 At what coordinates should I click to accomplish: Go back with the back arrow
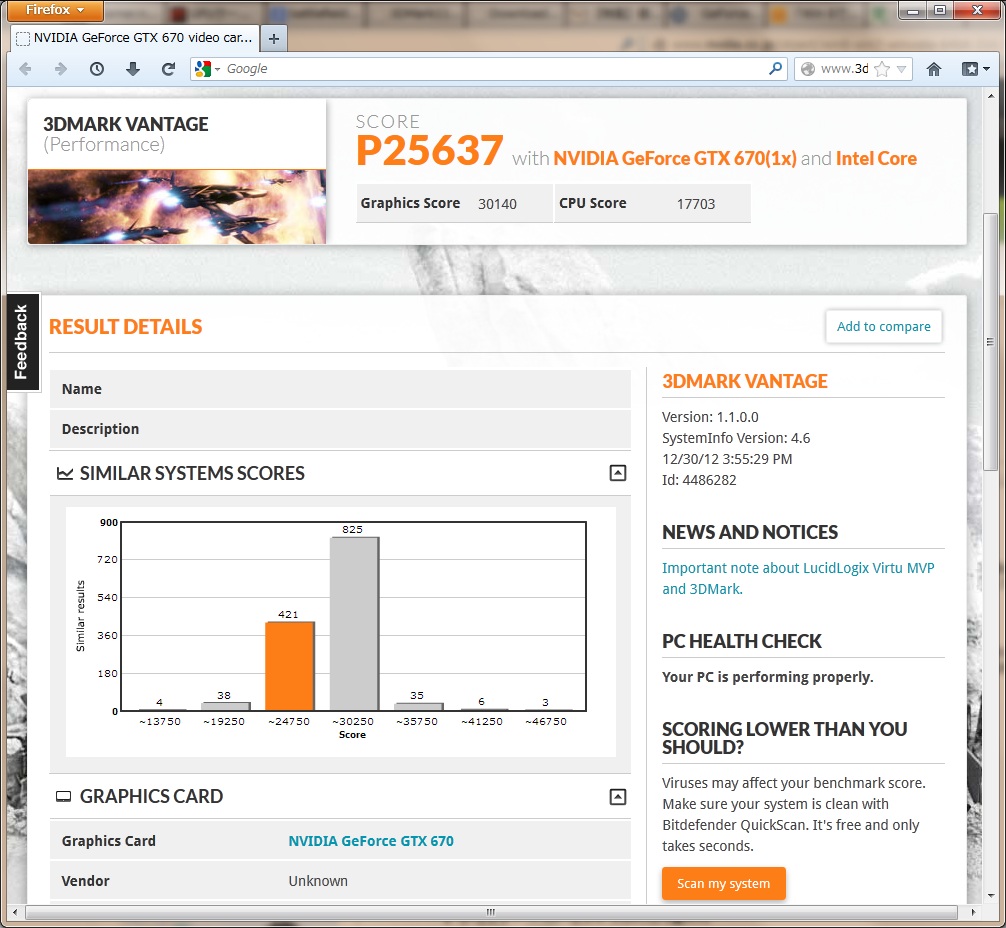[26, 69]
